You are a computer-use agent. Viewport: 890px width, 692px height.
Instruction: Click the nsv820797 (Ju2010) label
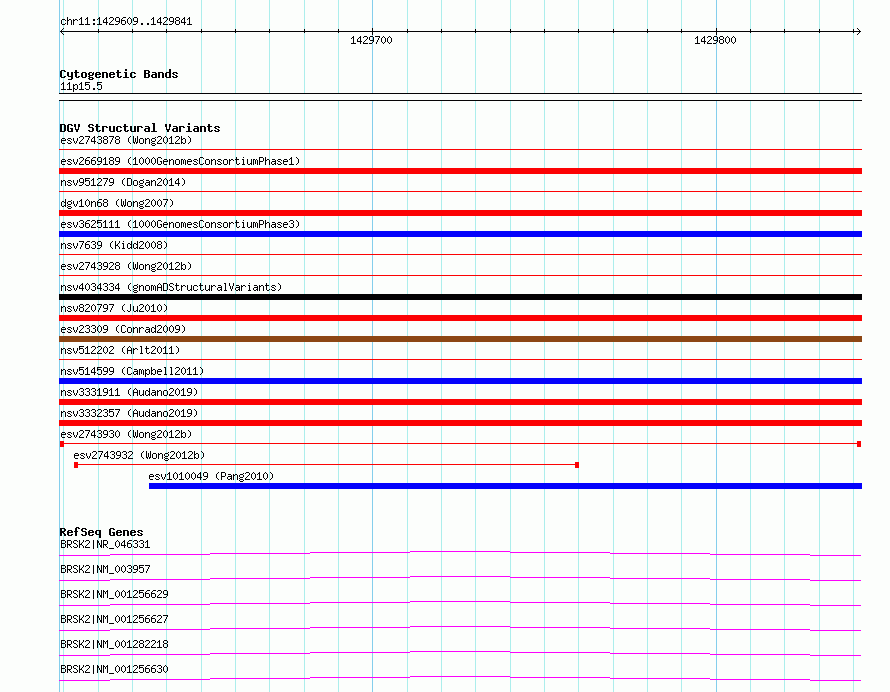tap(114, 308)
